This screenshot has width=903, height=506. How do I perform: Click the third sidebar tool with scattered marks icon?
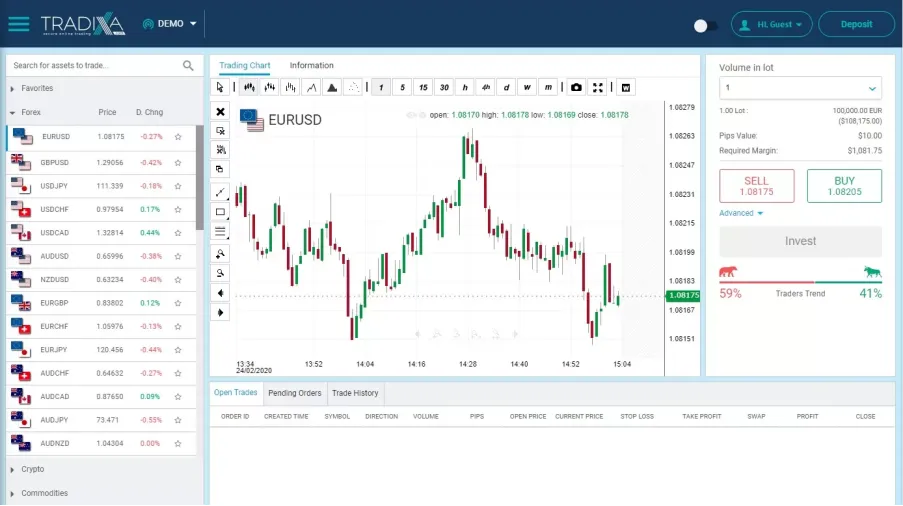pyautogui.click(x=220, y=150)
